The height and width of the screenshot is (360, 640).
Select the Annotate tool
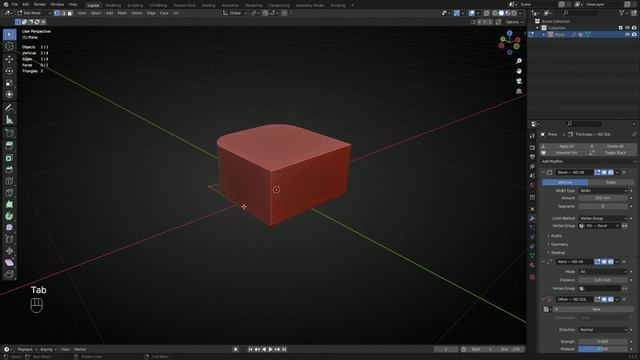[x=9, y=108]
